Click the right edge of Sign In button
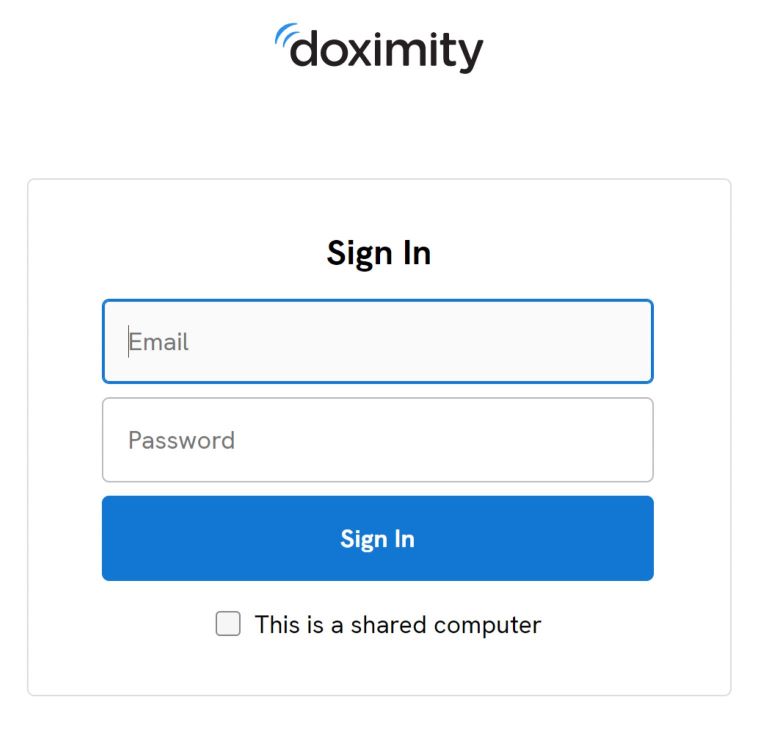The image size is (770, 731). point(643,539)
